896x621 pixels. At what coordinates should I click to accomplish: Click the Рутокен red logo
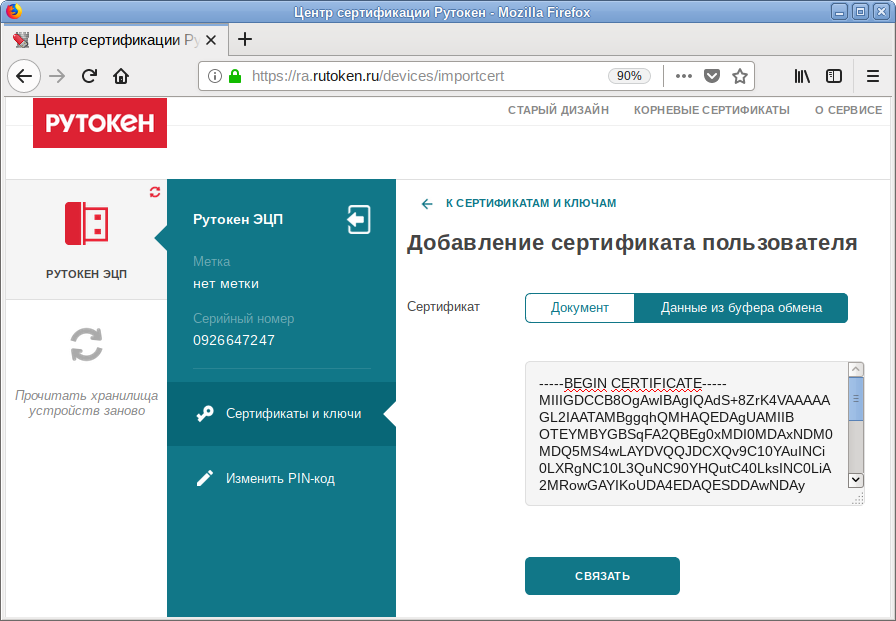click(x=100, y=123)
